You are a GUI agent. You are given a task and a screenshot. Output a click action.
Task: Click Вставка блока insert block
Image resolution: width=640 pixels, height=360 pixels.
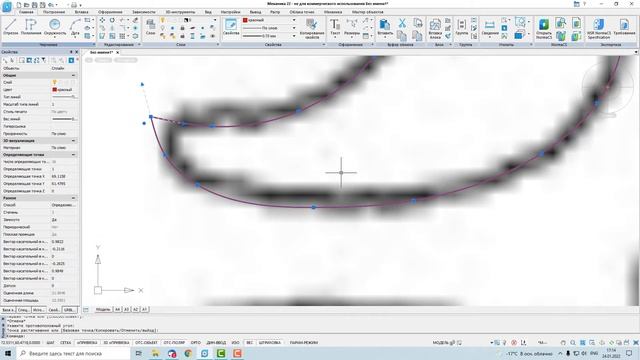(x=435, y=29)
